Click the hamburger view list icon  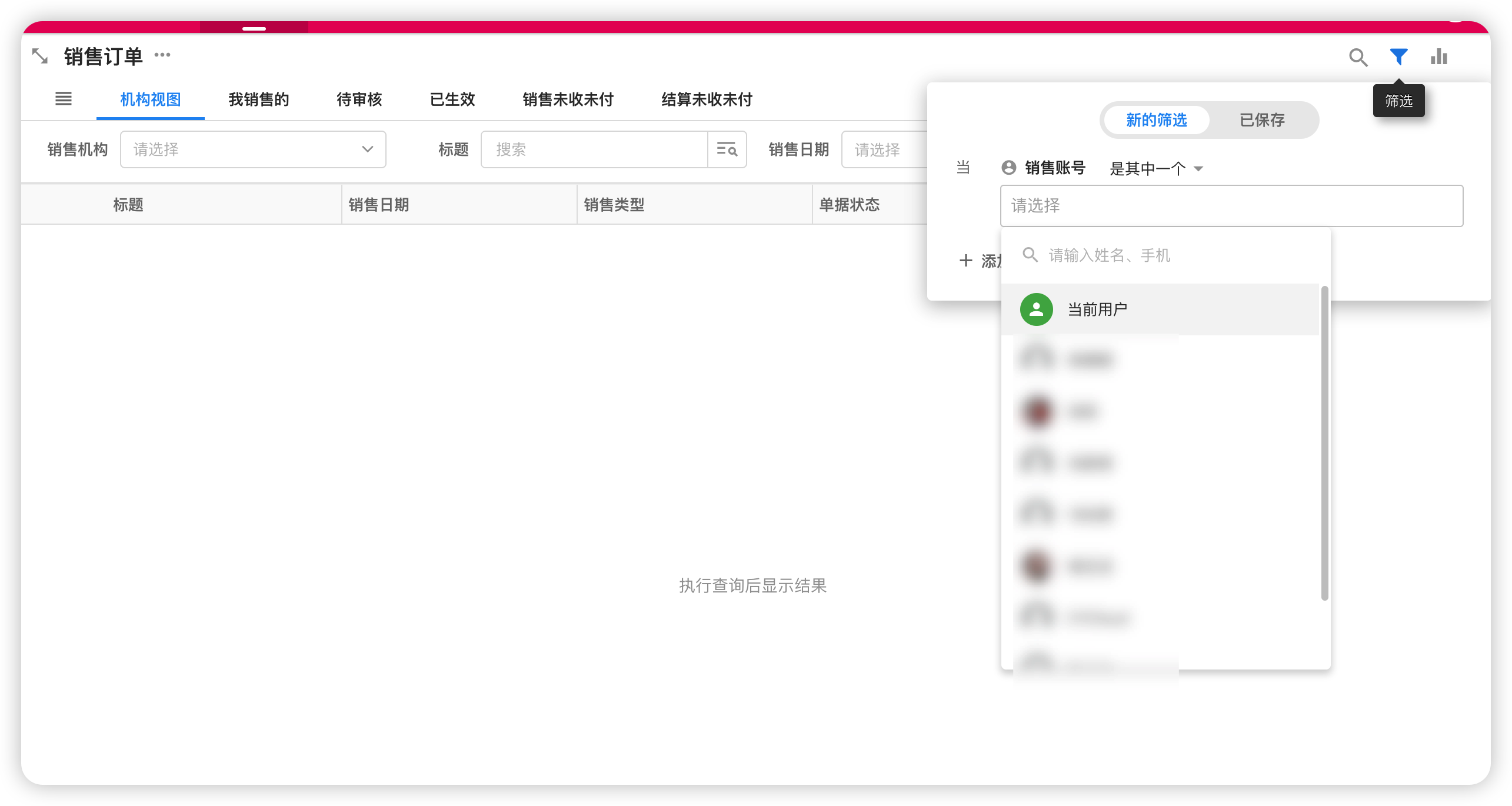coord(64,99)
